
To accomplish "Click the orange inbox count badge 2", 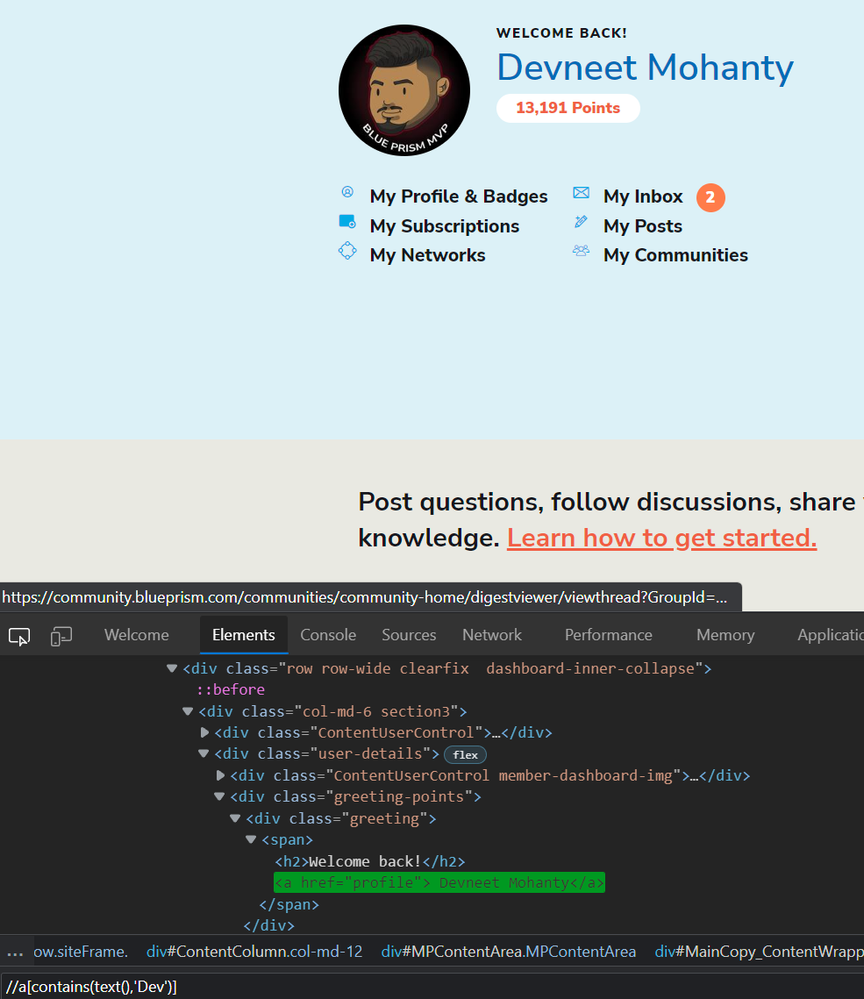I will [710, 198].
